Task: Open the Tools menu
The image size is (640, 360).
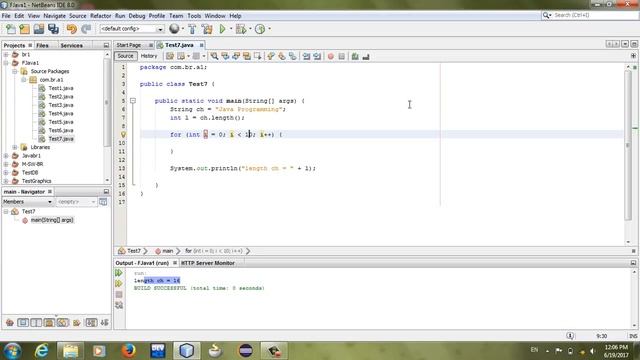Action: point(194,16)
